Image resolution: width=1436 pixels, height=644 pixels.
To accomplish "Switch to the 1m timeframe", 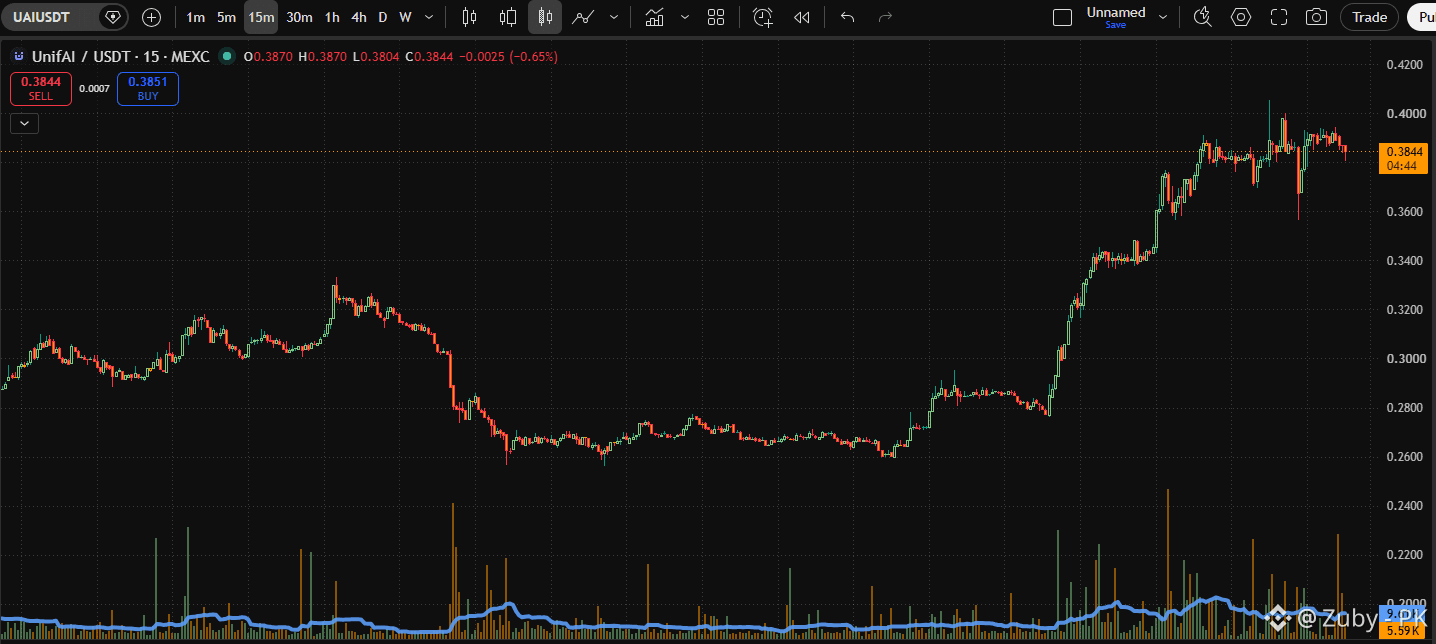I will click(195, 17).
